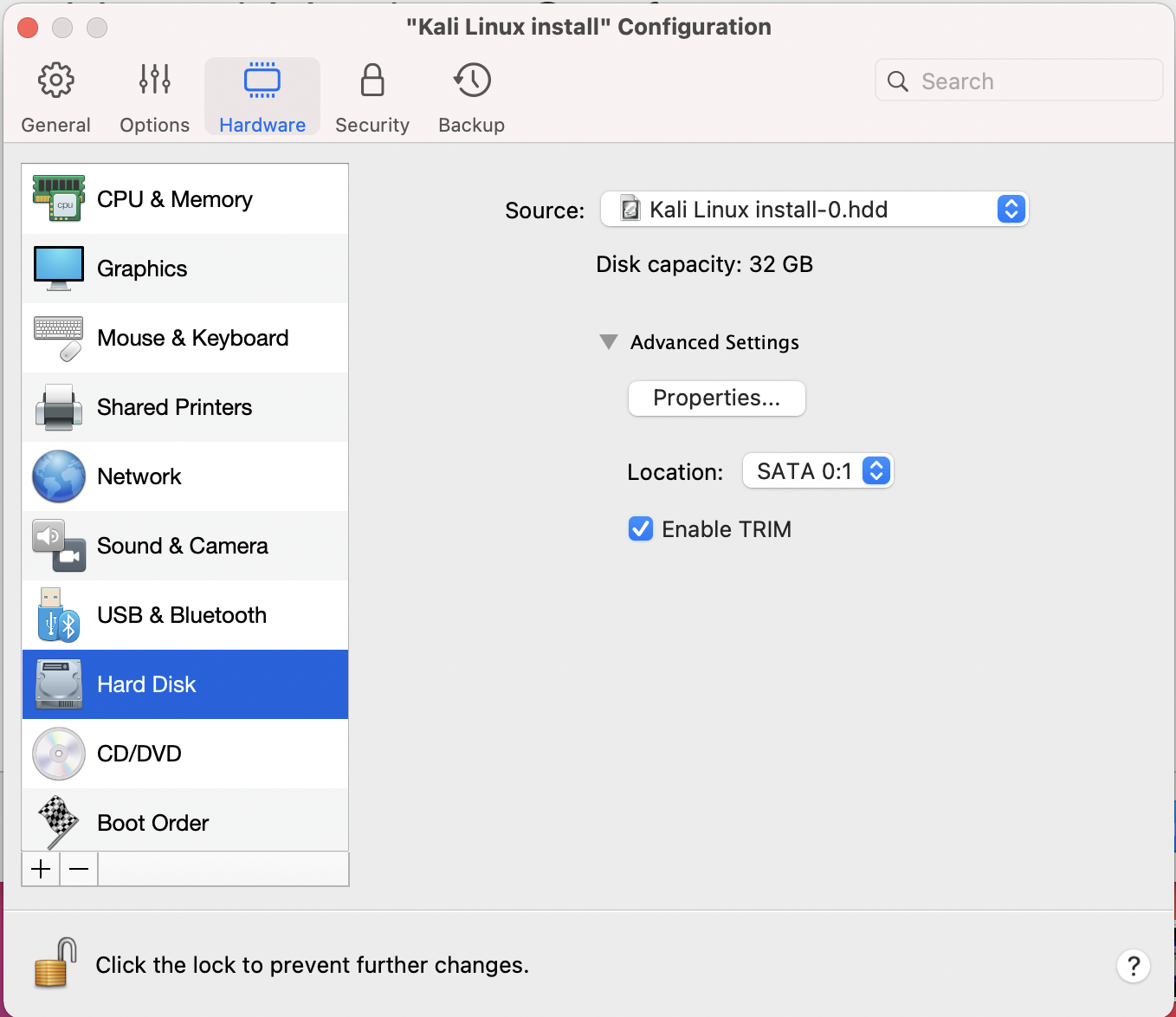The height and width of the screenshot is (1017, 1176).
Task: Disable the Enable TRIM checkbox
Action: tap(641, 528)
